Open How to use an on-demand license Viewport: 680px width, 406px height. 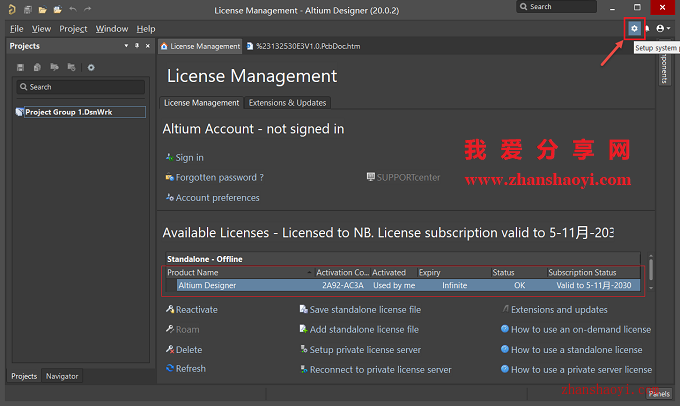pyautogui.click(x=576, y=330)
